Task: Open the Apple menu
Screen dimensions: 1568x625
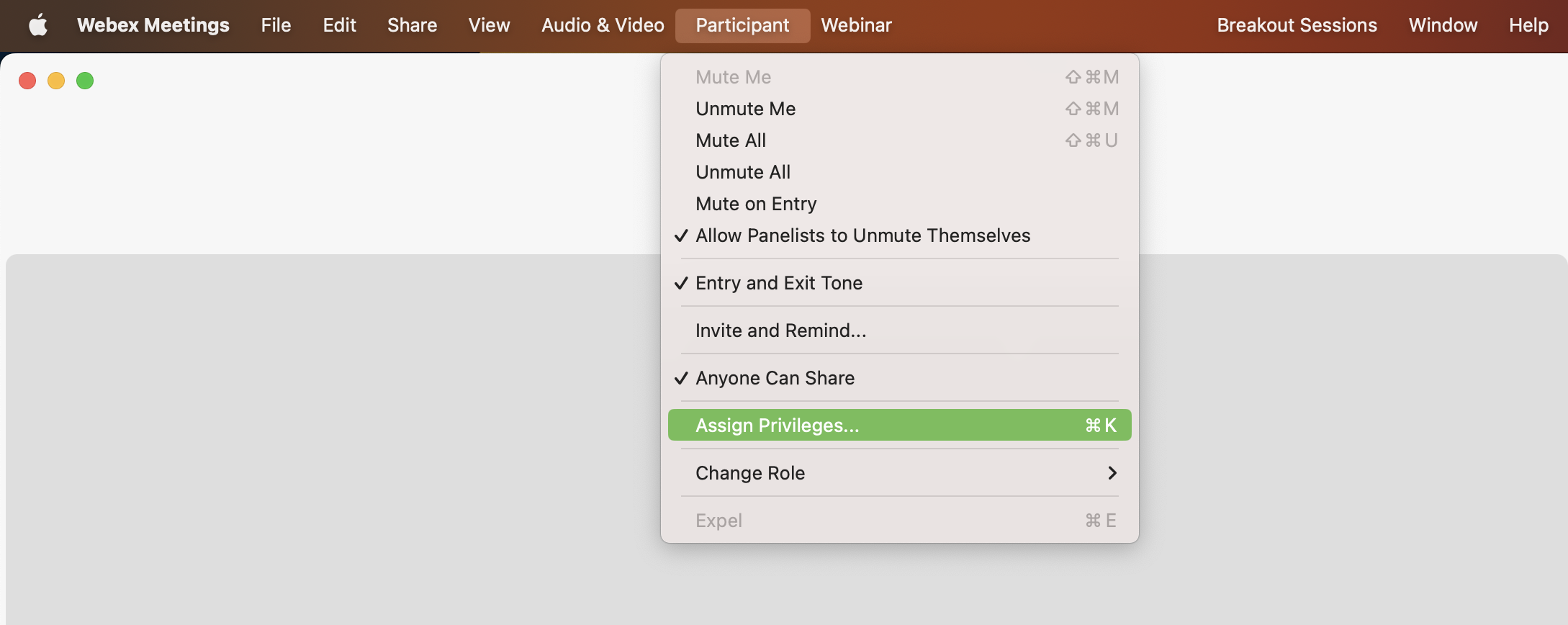Action: (38, 25)
